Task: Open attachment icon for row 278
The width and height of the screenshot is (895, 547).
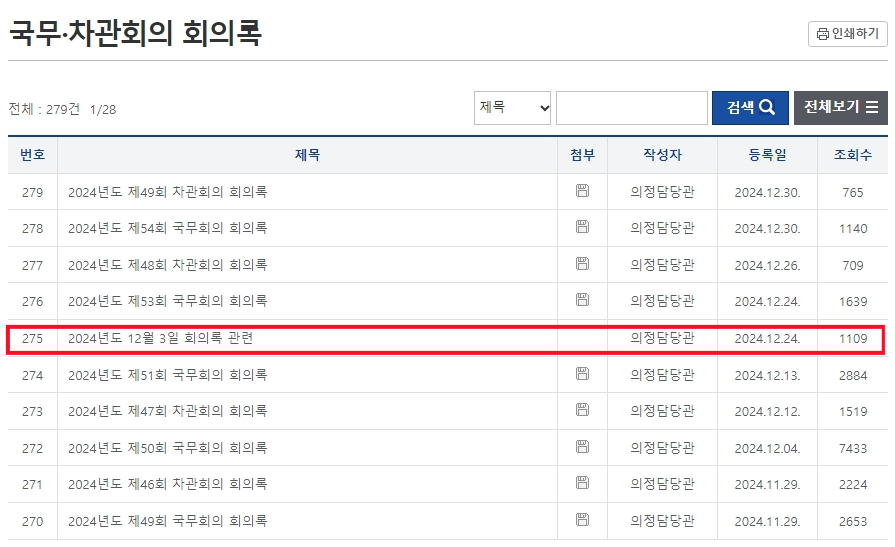Action: click(582, 227)
